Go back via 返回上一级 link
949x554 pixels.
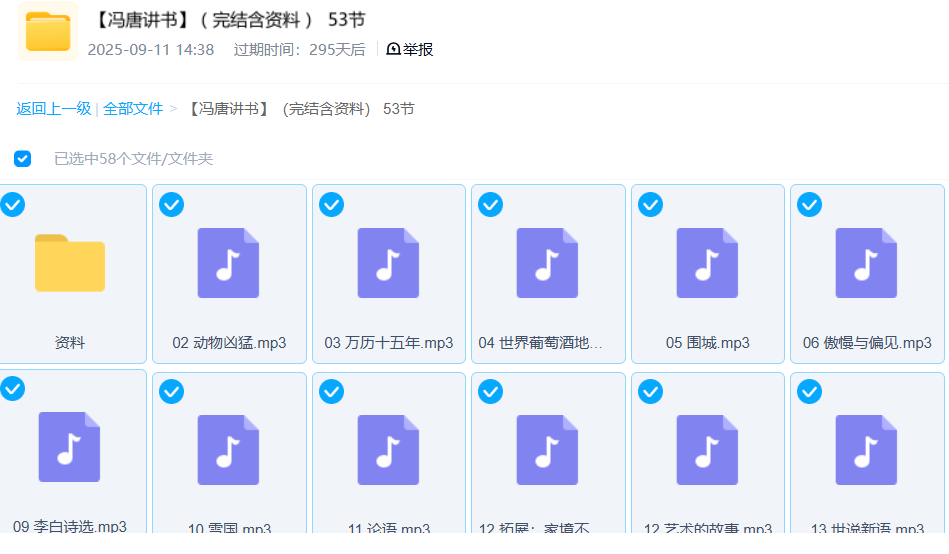[53, 109]
